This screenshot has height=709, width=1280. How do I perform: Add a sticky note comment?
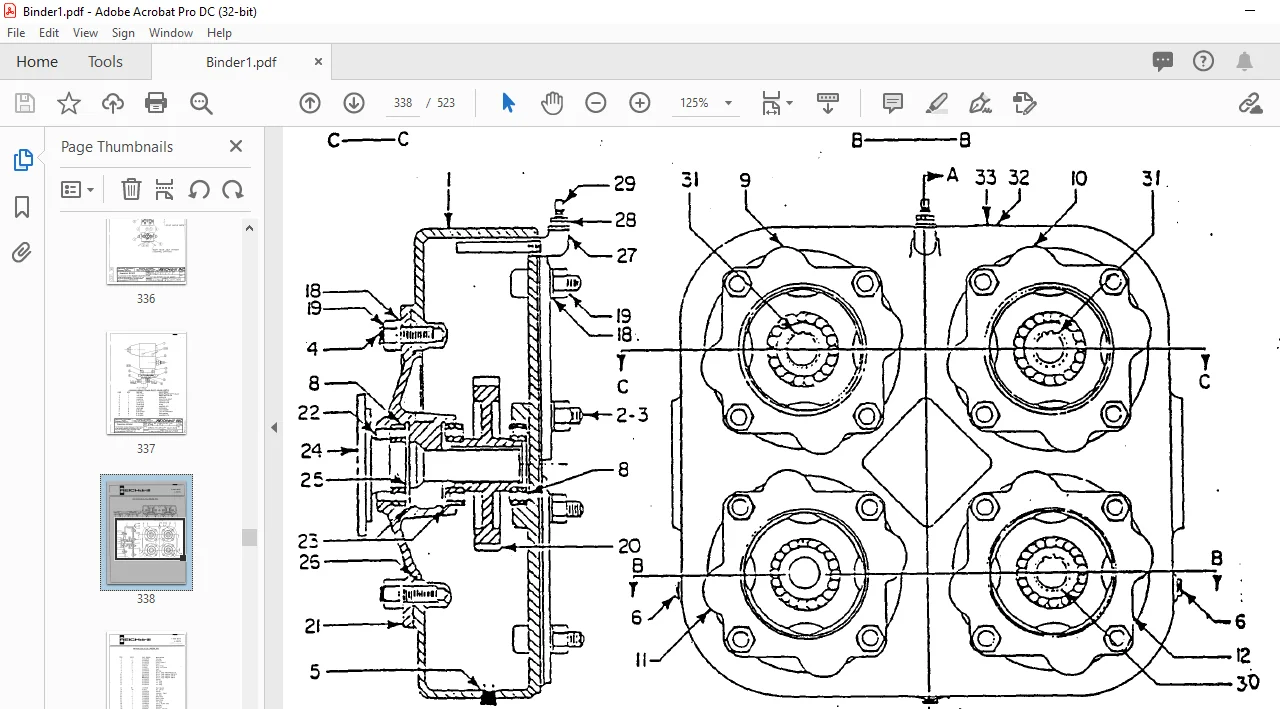tap(893, 103)
